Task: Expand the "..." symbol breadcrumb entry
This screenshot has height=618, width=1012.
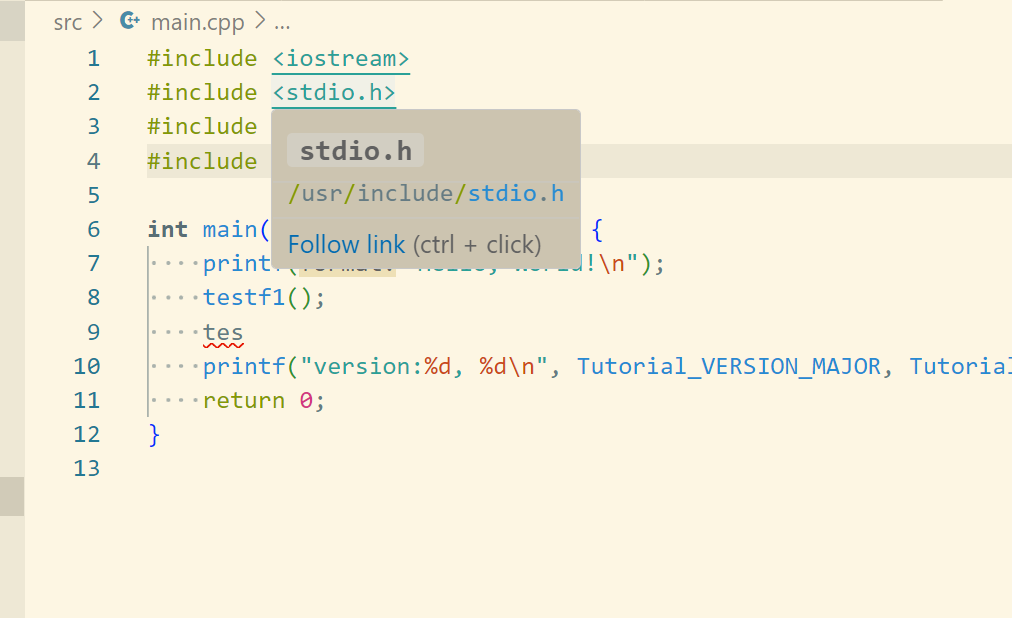Action: [x=281, y=21]
